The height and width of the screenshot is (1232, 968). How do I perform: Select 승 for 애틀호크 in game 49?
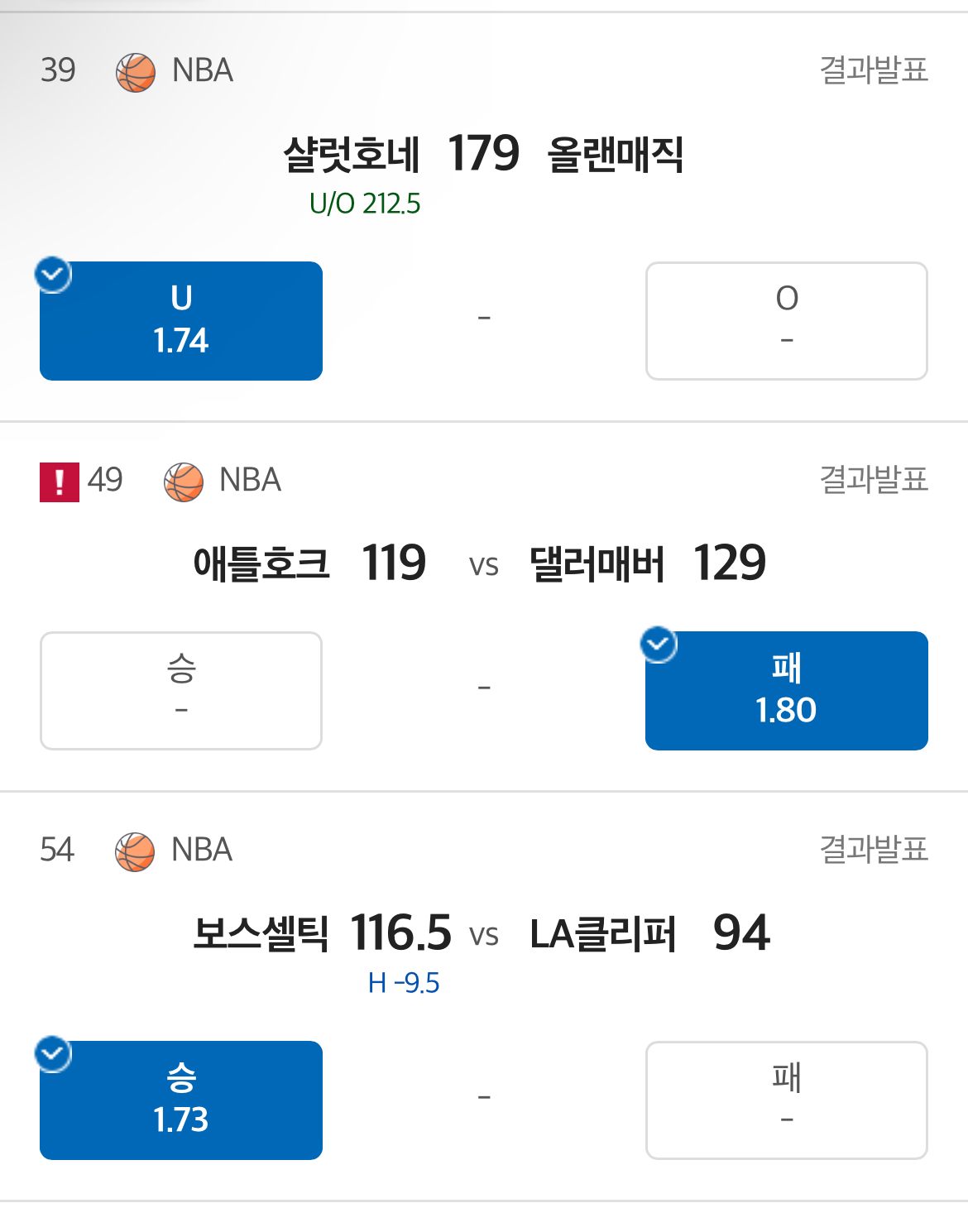[x=181, y=691]
